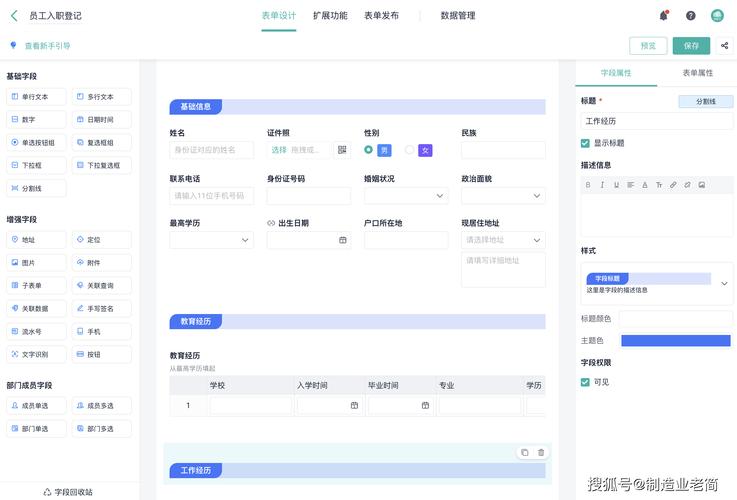Add the 单行文本 field
The image size is (737, 500).
point(36,97)
